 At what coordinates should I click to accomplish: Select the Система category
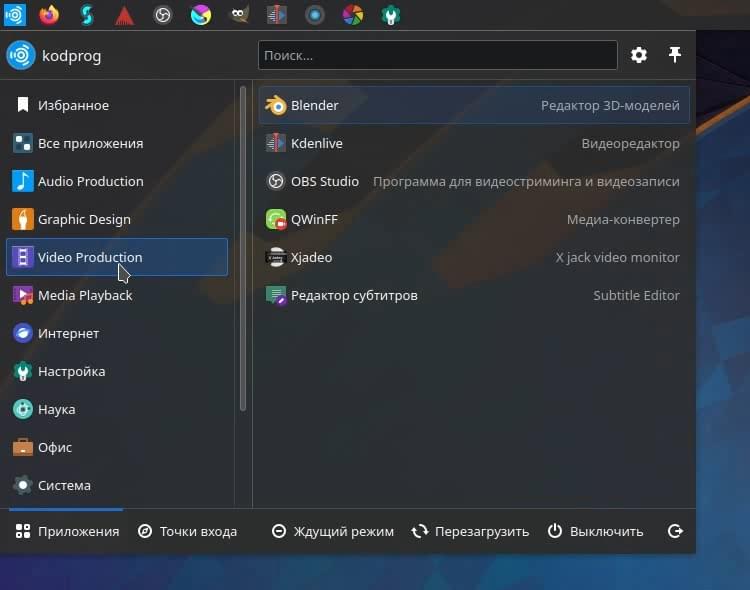(117, 485)
